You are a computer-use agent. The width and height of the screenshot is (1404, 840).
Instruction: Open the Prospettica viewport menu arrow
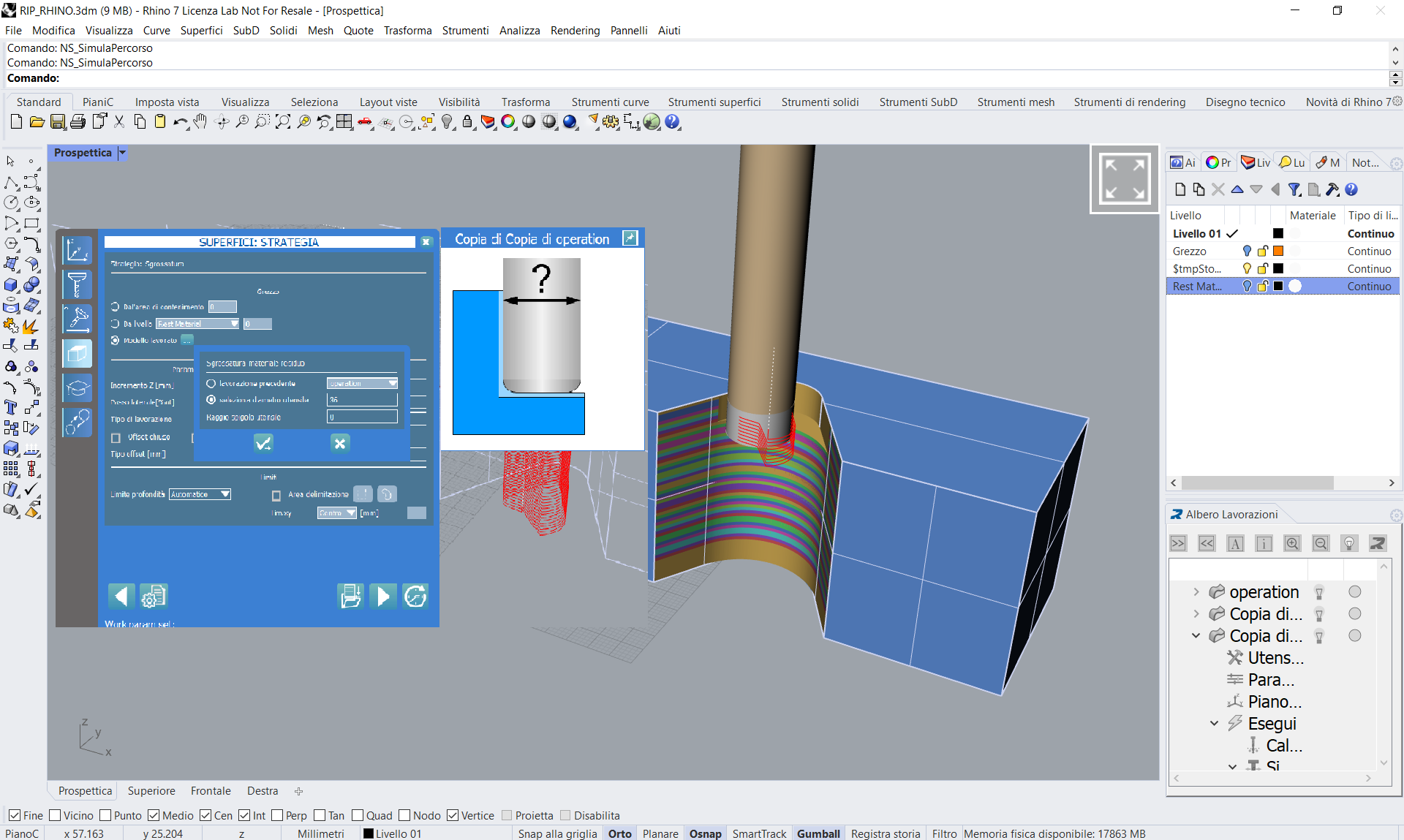122,153
